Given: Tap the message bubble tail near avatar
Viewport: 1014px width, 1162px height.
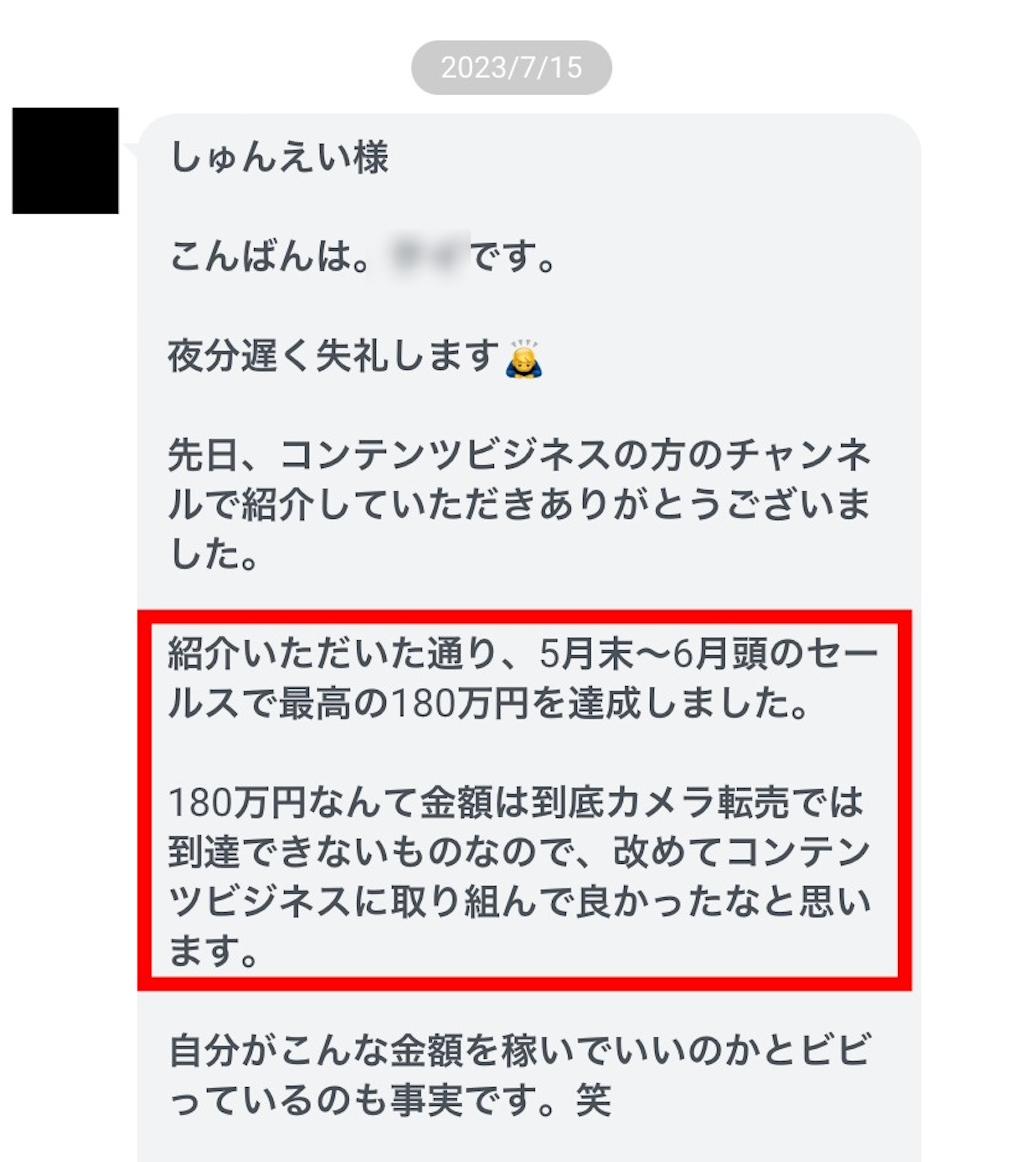Looking at the screenshot, I should [x=131, y=150].
